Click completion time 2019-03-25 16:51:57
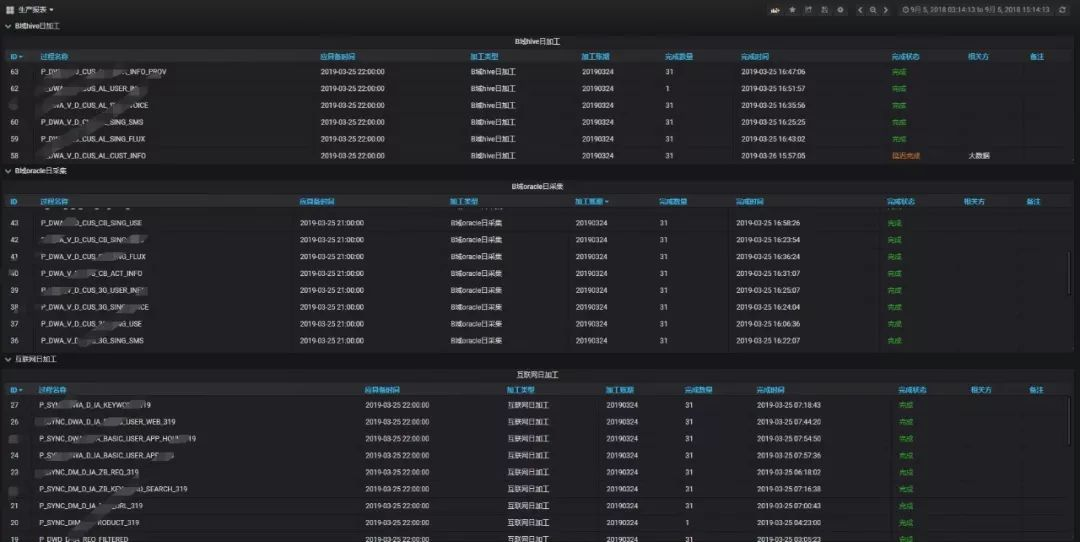Image resolution: width=1080 pixels, height=542 pixels. click(x=773, y=88)
